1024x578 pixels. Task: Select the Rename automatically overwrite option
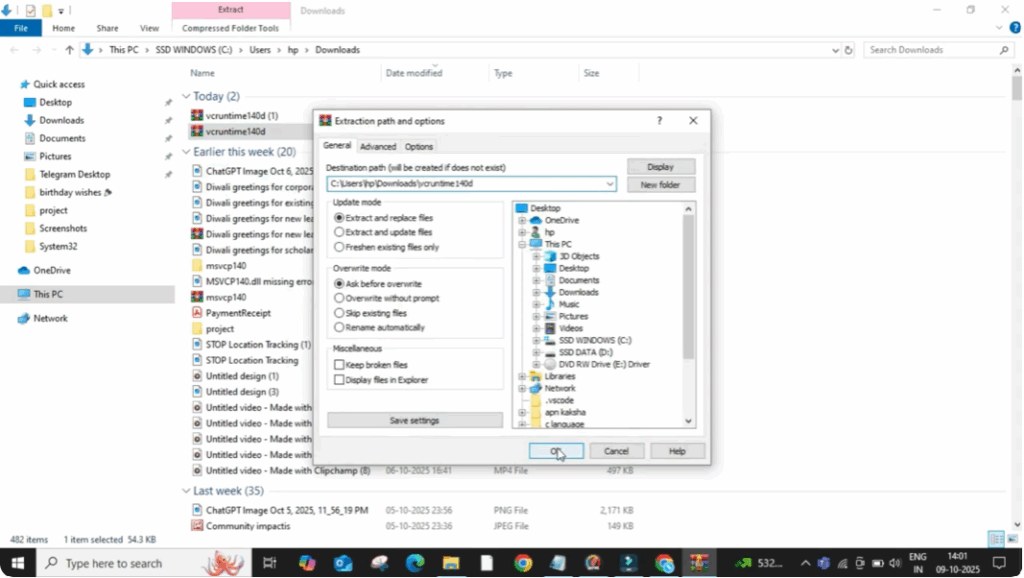coord(338,327)
